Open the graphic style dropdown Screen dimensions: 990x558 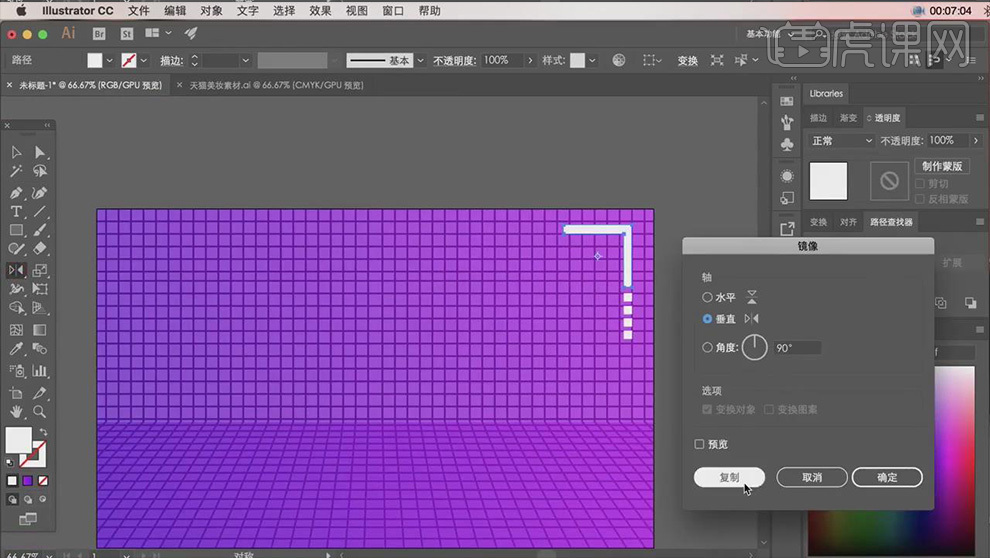pyautogui.click(x=592, y=61)
